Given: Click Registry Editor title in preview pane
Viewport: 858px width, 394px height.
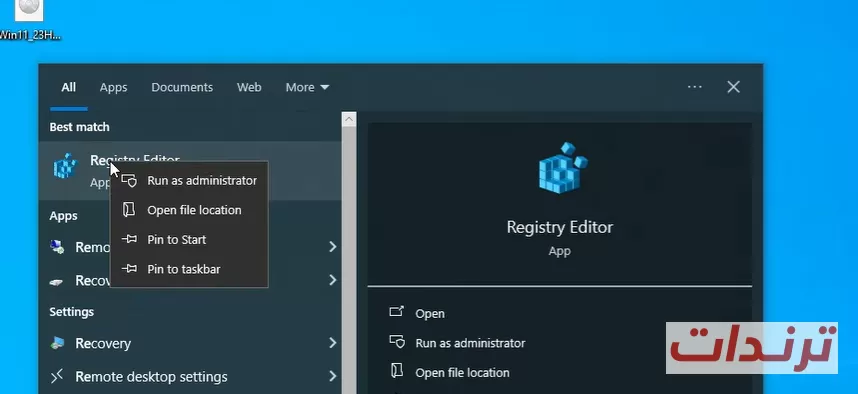Looking at the screenshot, I should click(x=560, y=227).
